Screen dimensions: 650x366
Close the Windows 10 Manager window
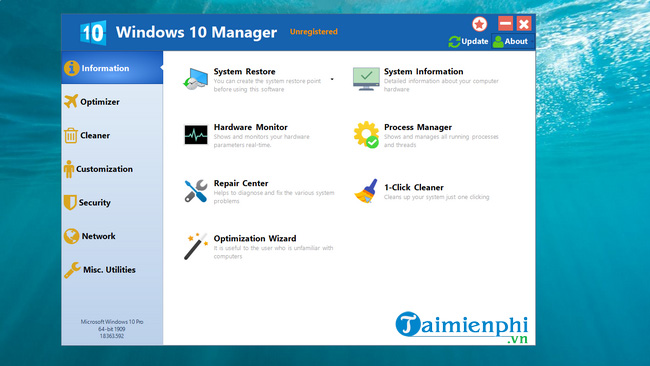pos(524,24)
